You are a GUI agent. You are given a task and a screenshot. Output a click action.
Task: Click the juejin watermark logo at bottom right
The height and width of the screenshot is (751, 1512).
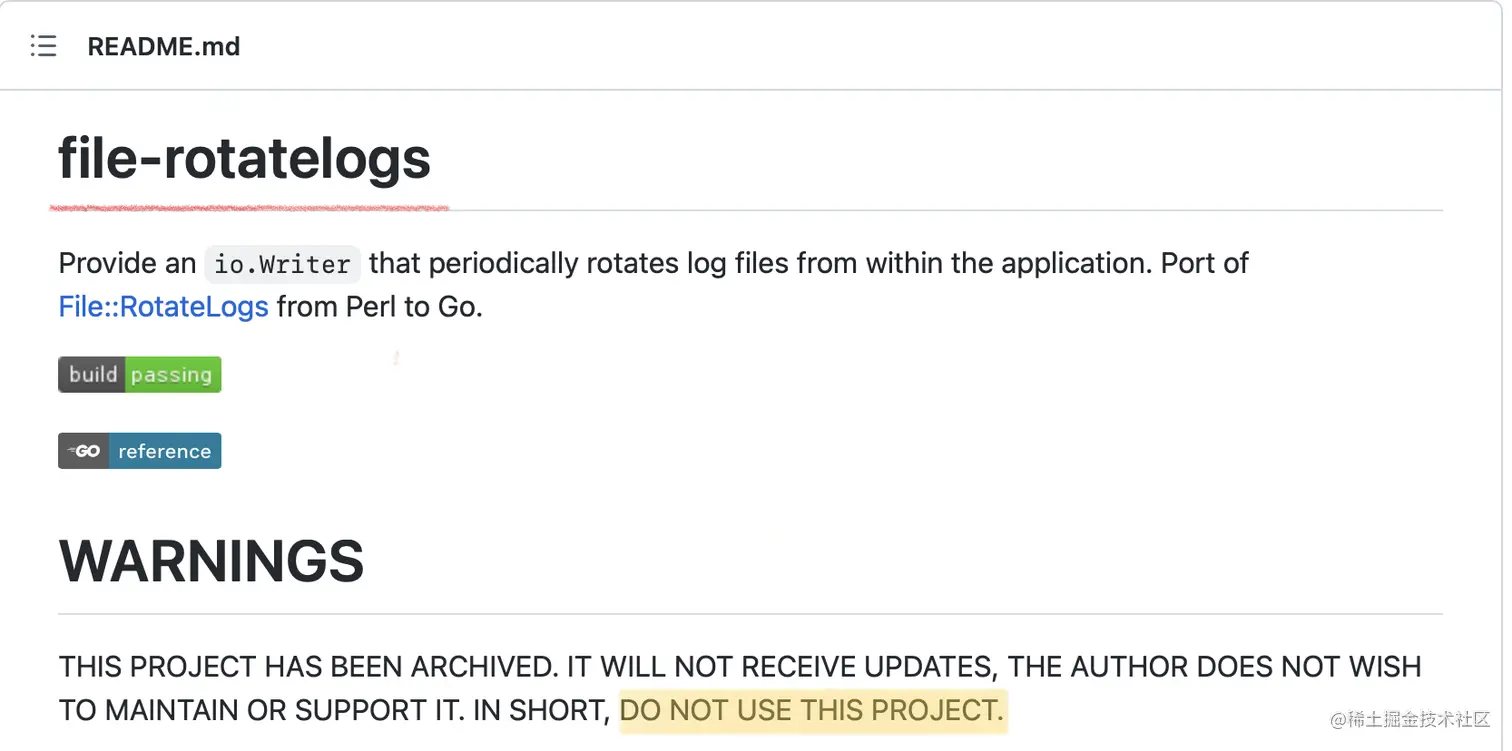(1410, 719)
